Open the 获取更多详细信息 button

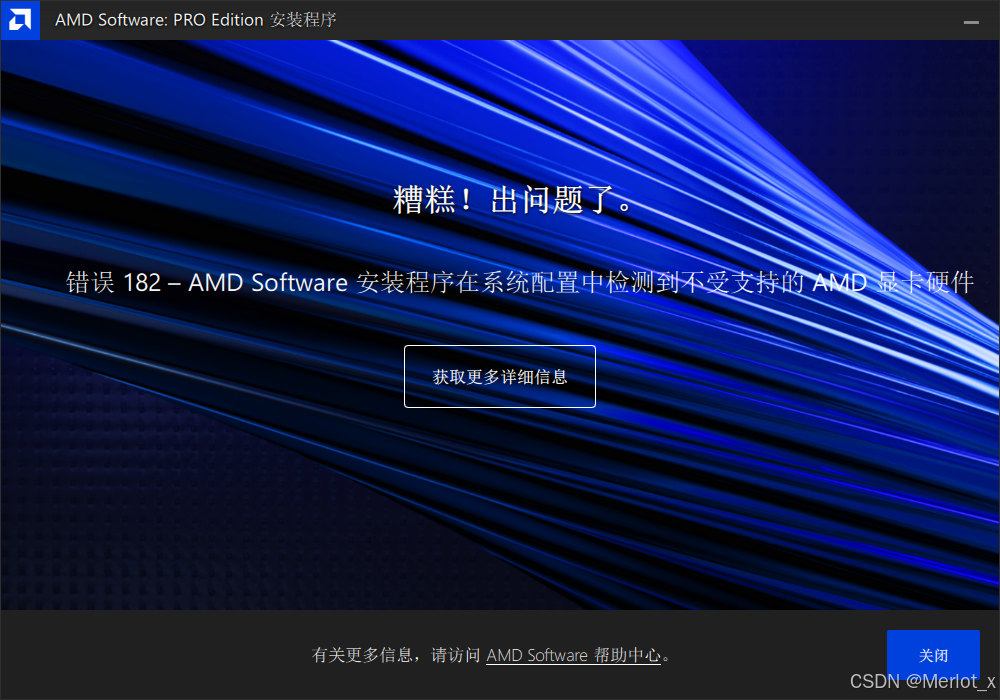499,376
